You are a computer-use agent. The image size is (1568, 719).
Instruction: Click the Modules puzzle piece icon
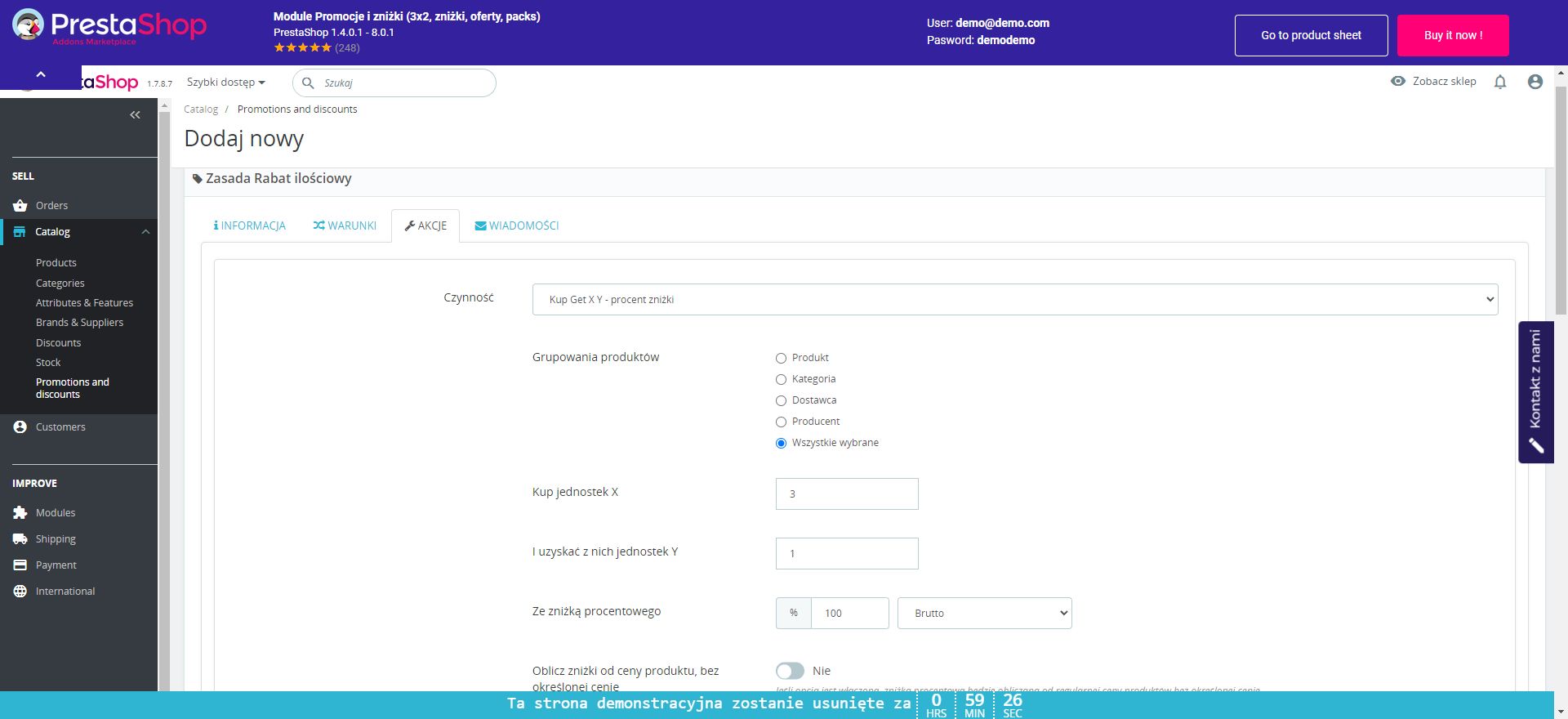click(x=20, y=513)
